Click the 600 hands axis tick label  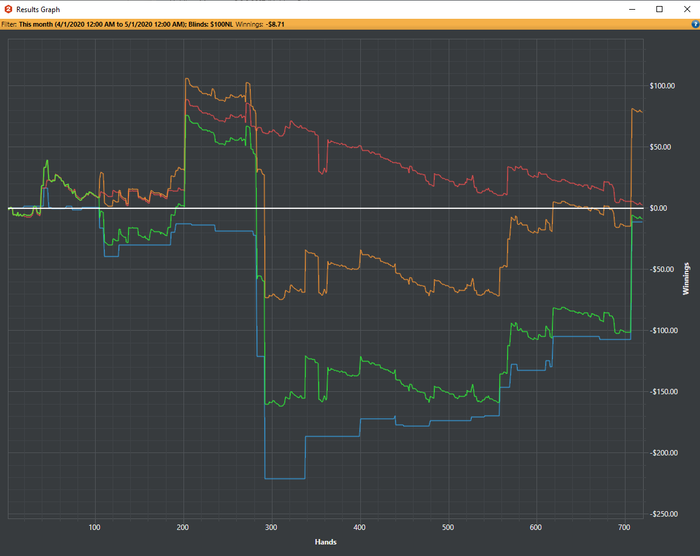(x=536, y=527)
